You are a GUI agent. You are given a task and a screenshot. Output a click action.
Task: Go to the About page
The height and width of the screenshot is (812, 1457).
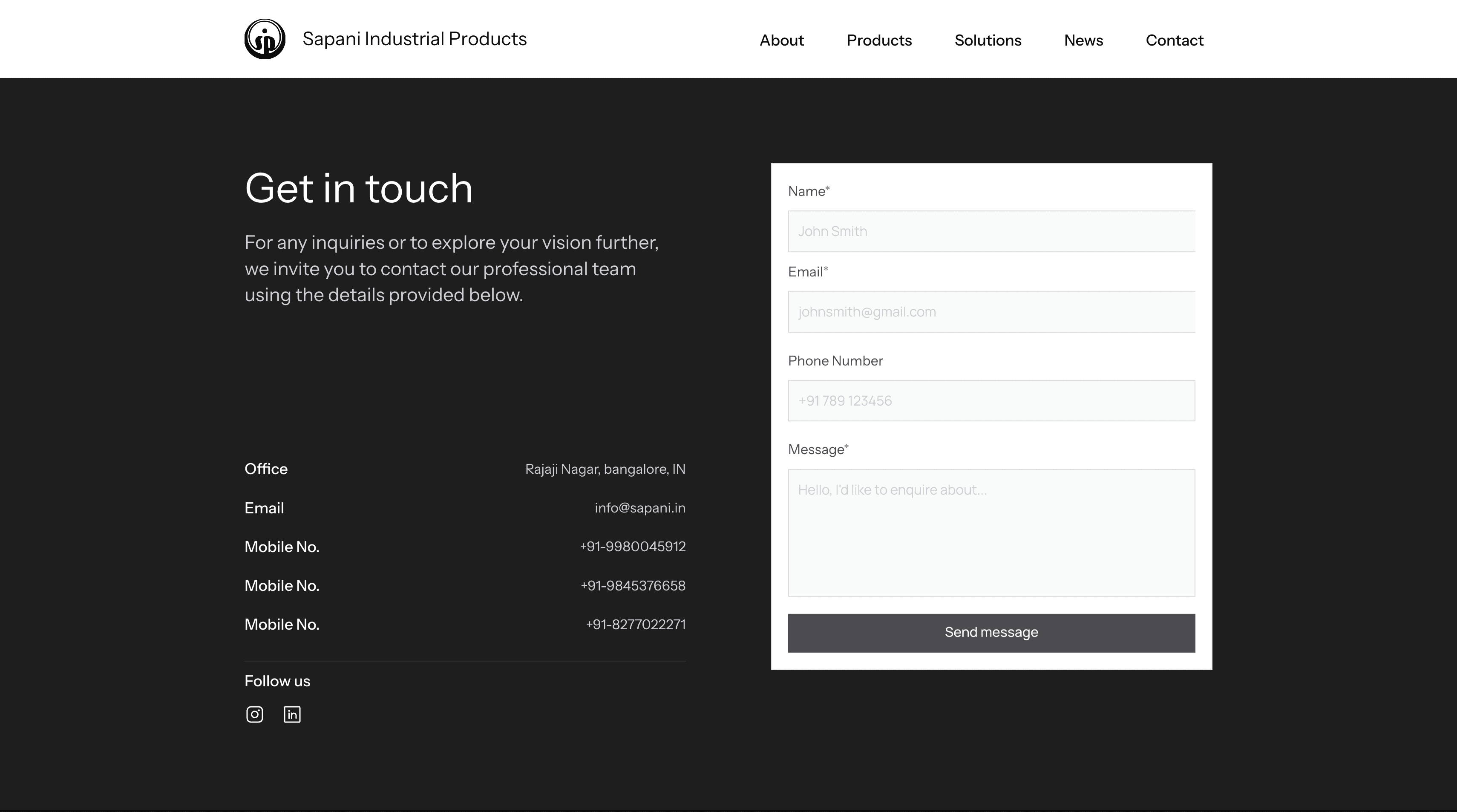coord(781,40)
